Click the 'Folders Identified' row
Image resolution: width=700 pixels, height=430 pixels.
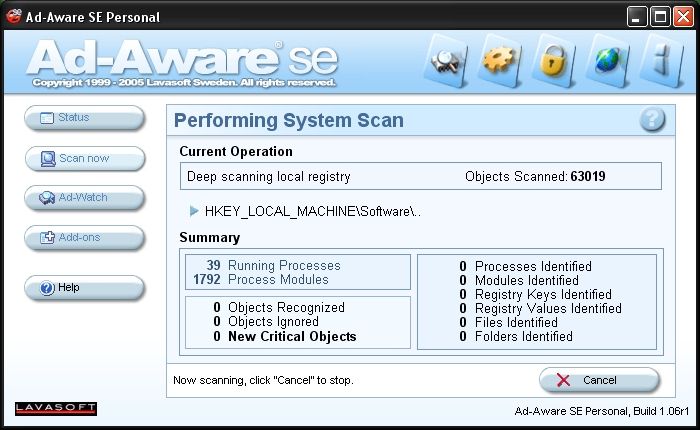pyautogui.click(x=516, y=336)
